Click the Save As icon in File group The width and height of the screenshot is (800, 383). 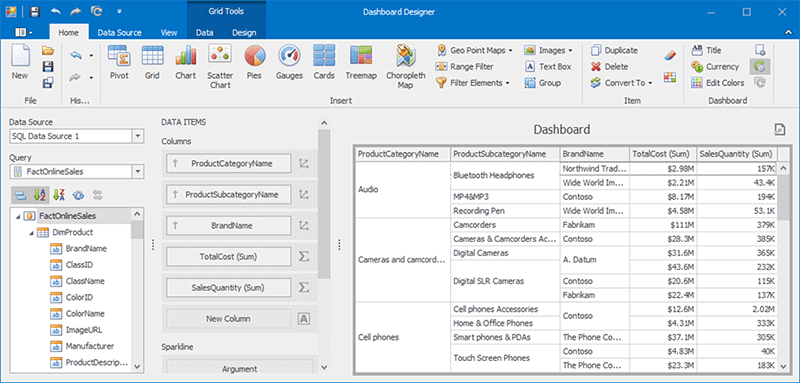point(48,83)
